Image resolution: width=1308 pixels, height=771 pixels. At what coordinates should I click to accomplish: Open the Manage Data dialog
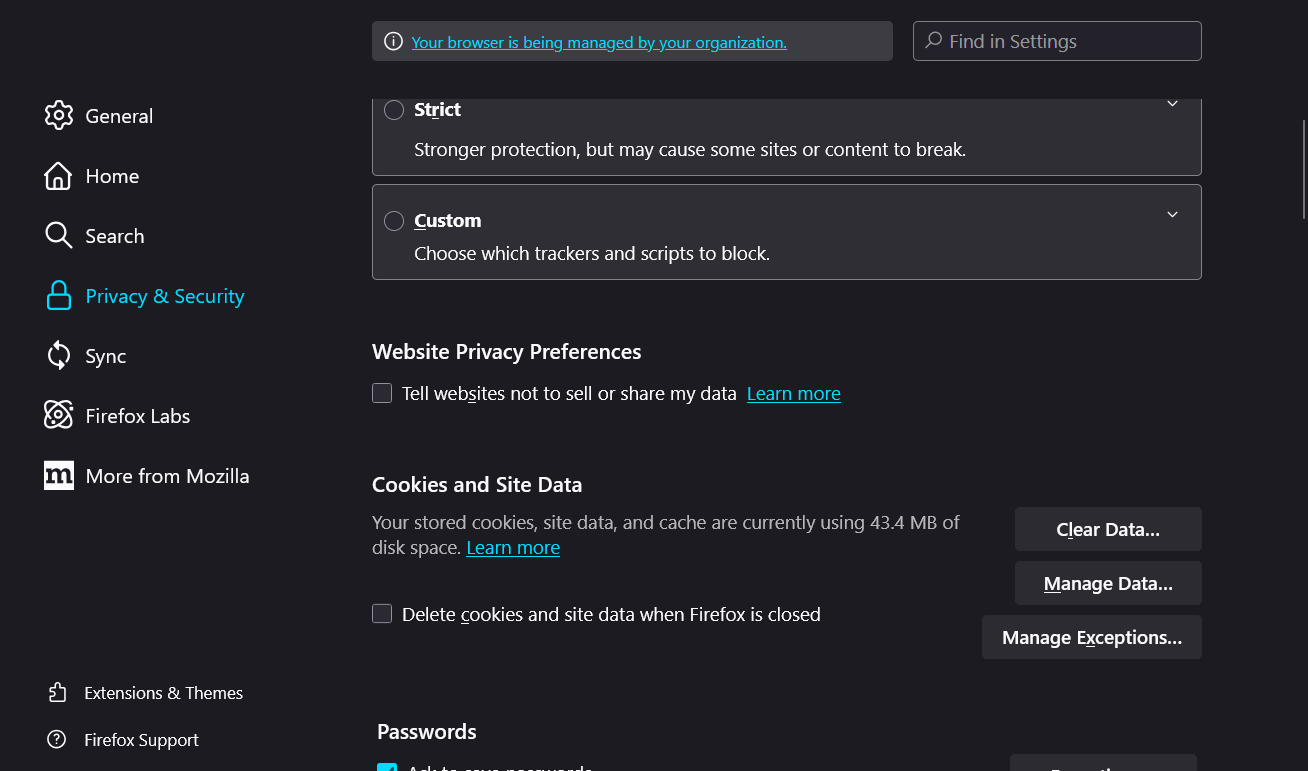click(1108, 583)
